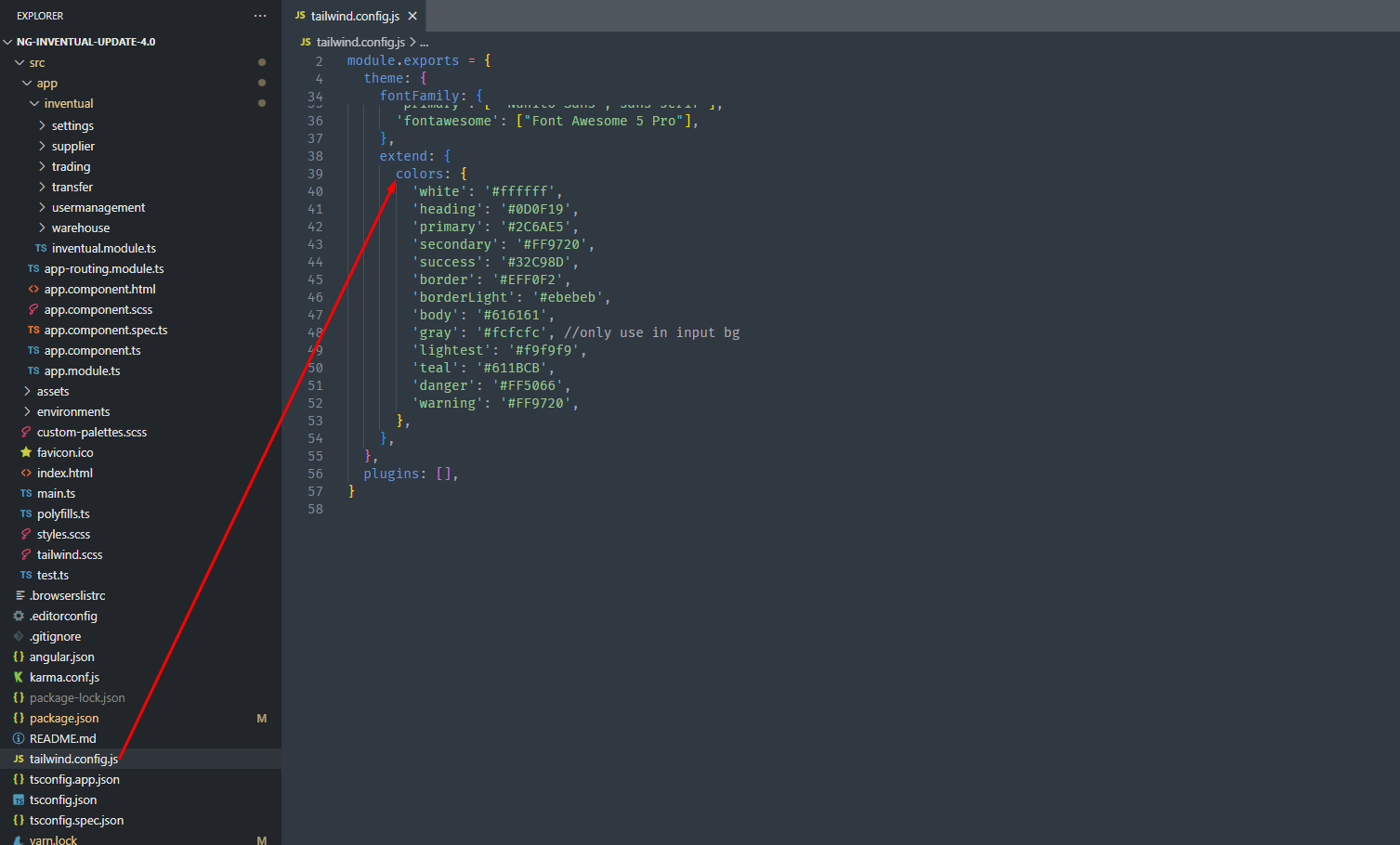Open app.component.spec.ts file
1400x845 pixels.
pyautogui.click(x=106, y=330)
